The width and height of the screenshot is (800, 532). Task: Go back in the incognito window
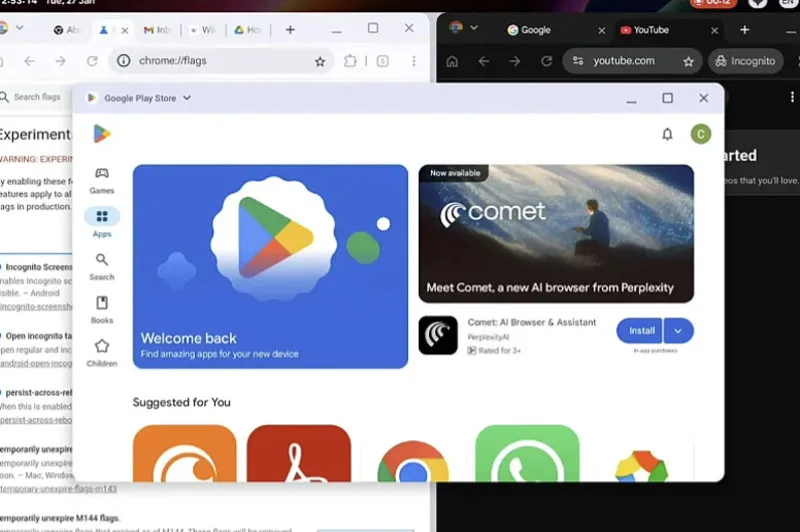coord(484,61)
